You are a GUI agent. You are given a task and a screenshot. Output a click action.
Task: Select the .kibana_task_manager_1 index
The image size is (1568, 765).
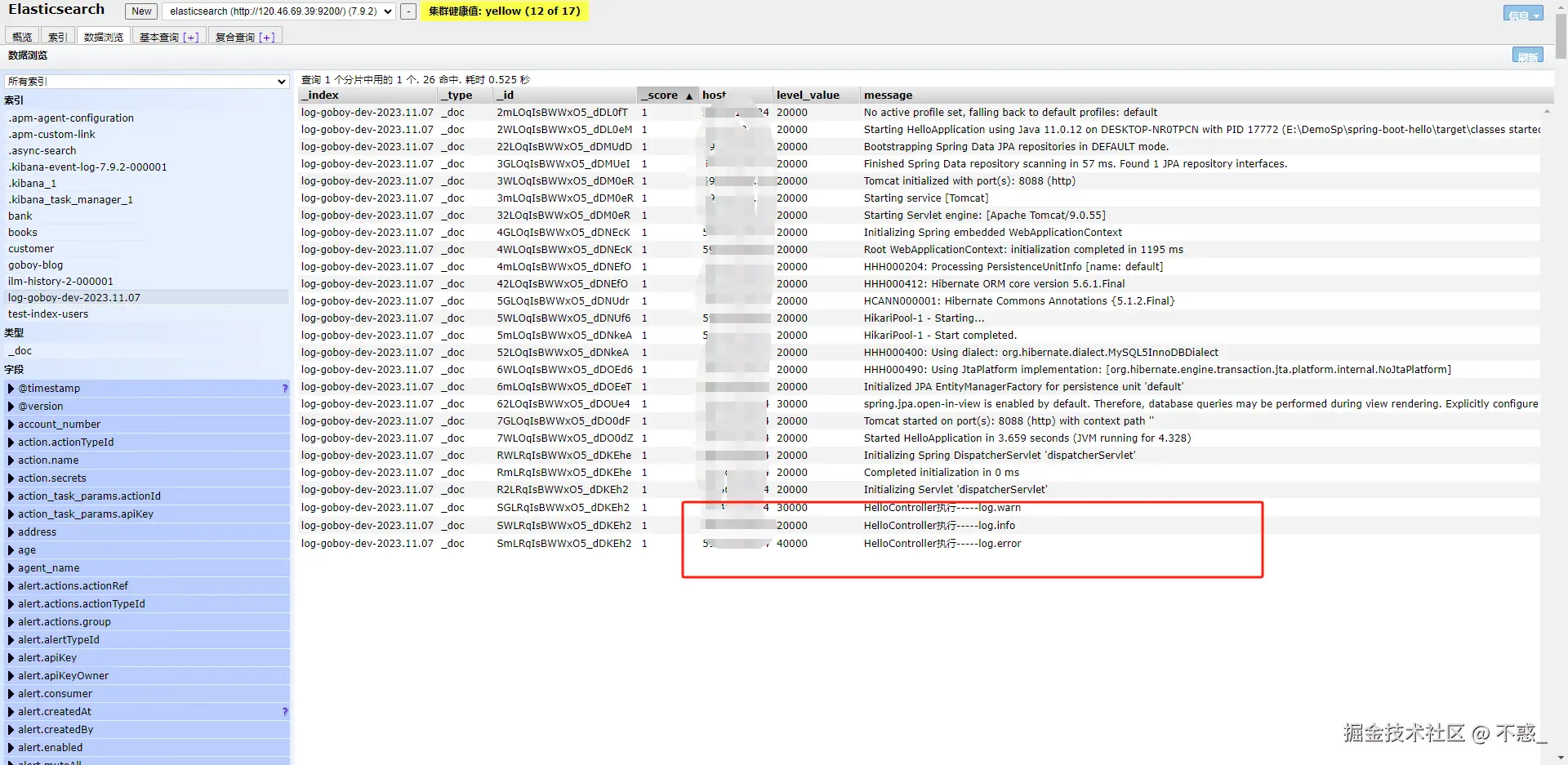[71, 200]
